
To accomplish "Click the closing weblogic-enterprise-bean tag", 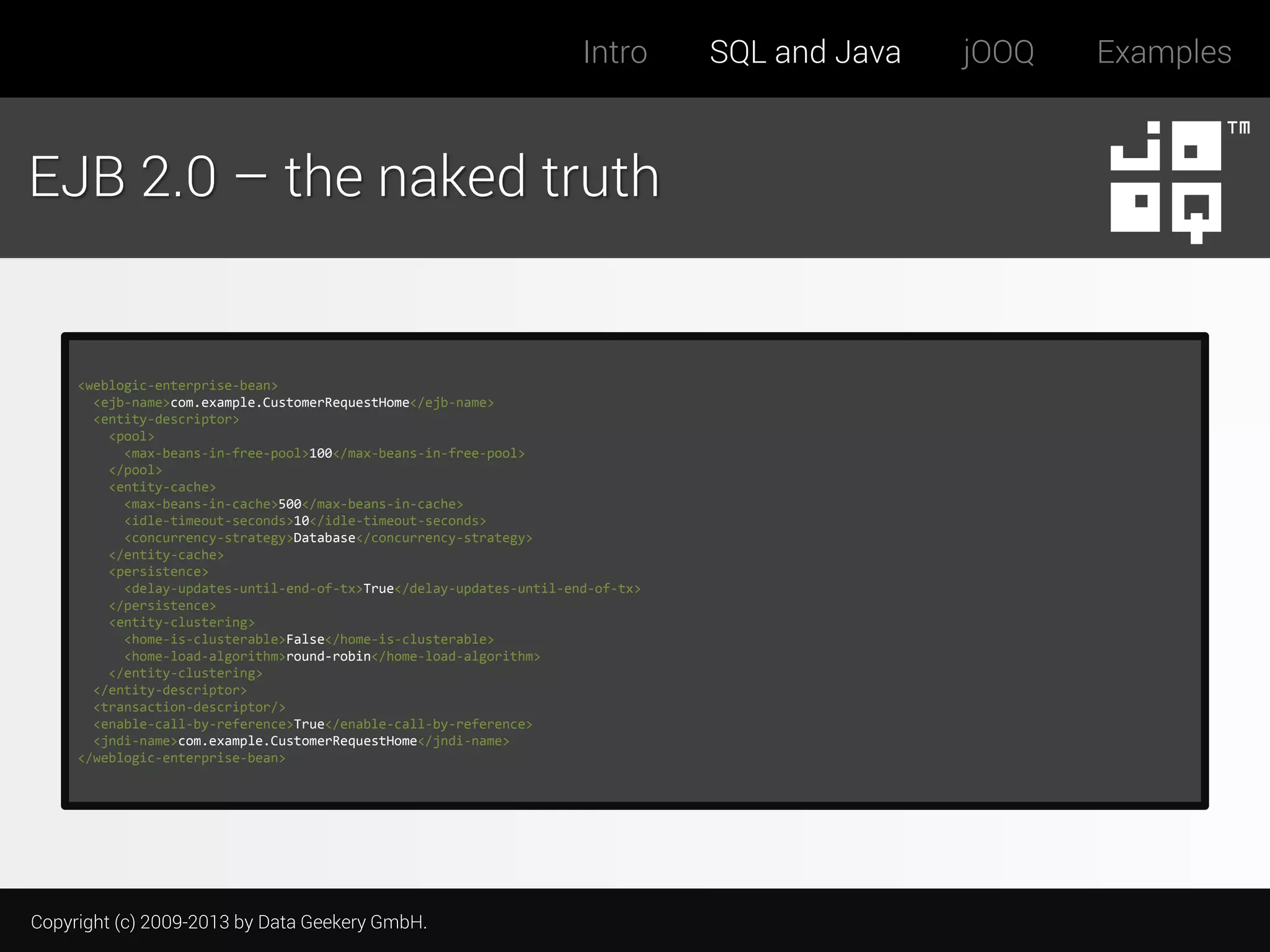I will [182, 758].
